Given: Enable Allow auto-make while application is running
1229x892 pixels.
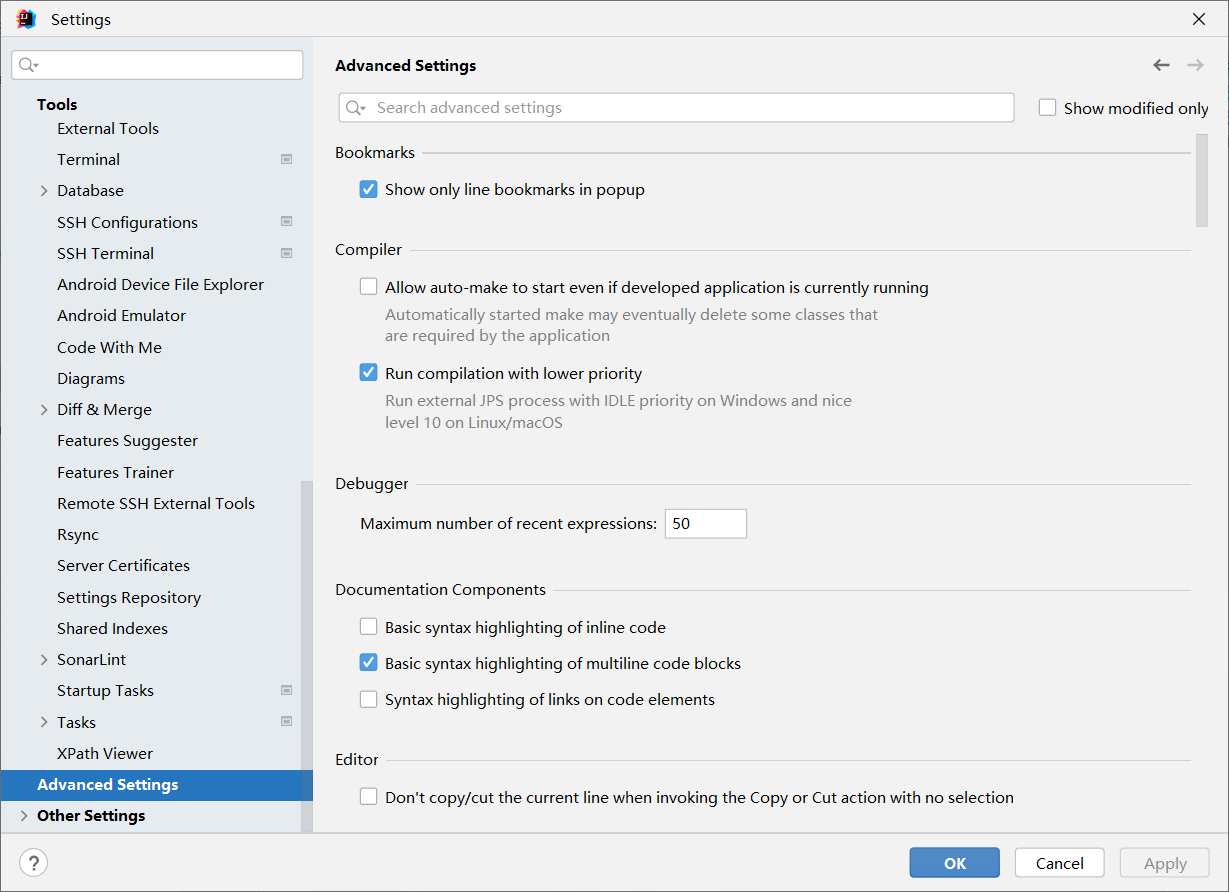Looking at the screenshot, I should [368, 287].
